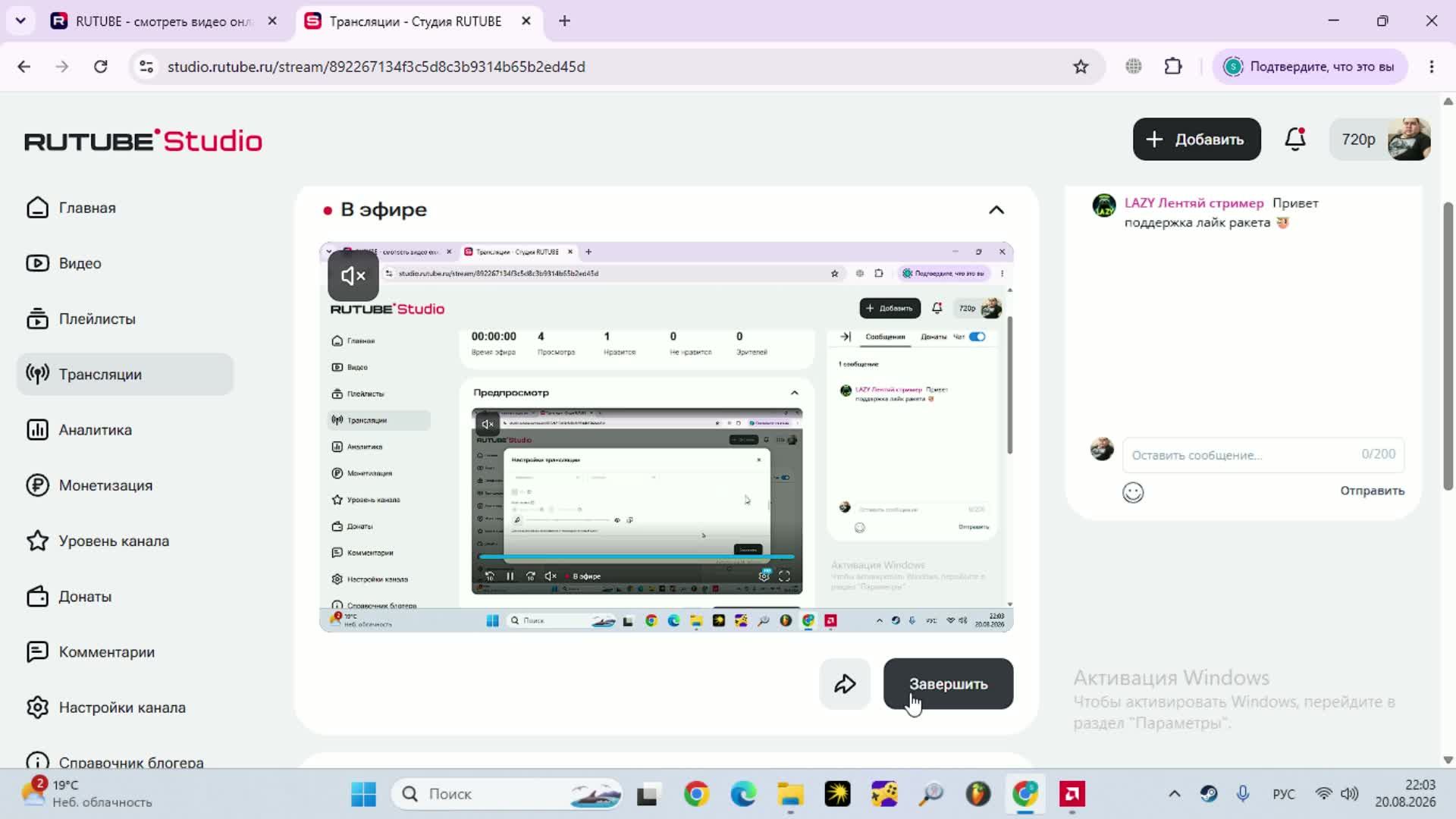Click the LAZY Лентяй стример avatar
The width and height of the screenshot is (1456, 819).
[x=1104, y=205]
